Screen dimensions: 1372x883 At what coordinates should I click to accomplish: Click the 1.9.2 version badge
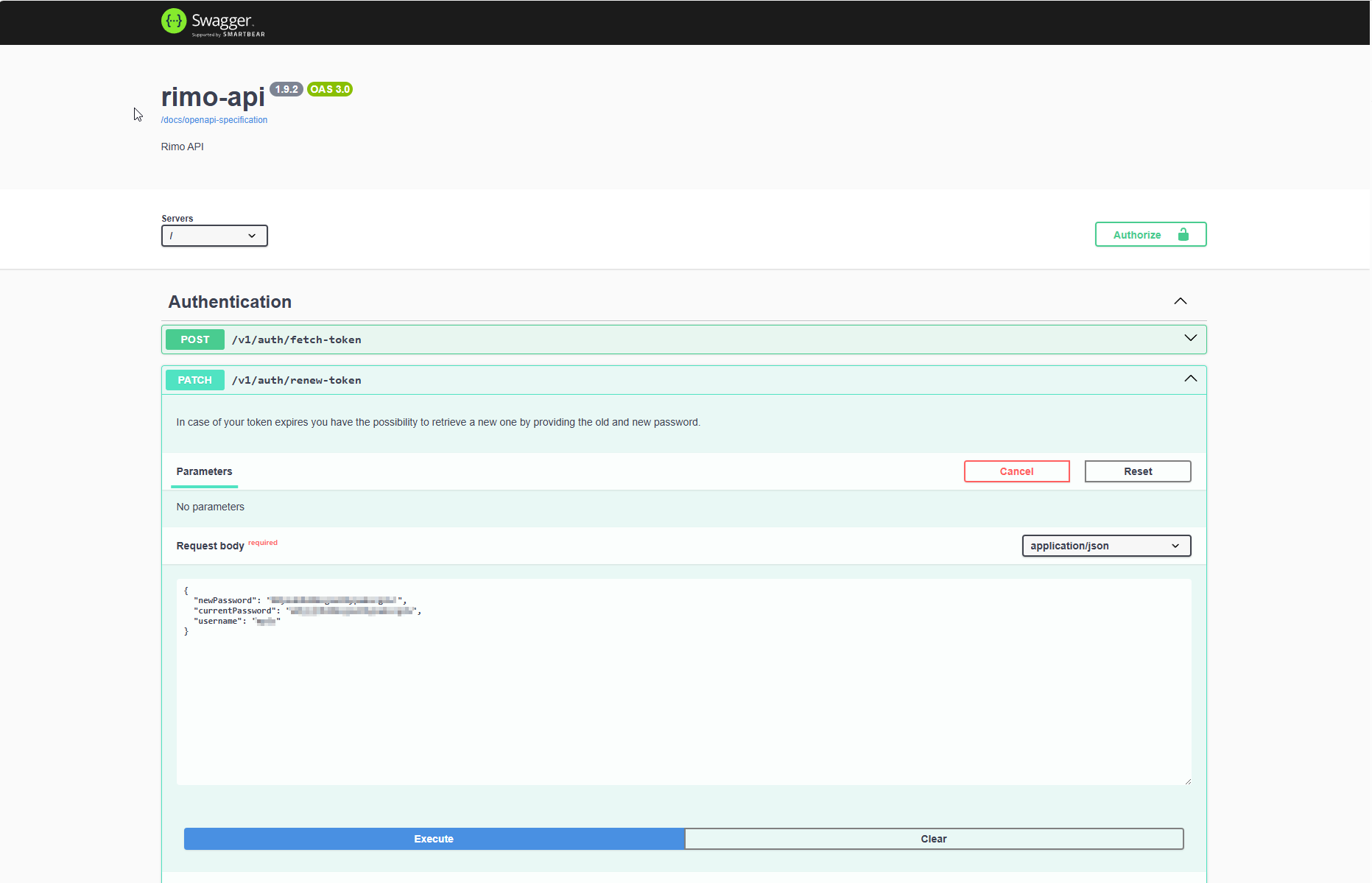click(x=286, y=89)
